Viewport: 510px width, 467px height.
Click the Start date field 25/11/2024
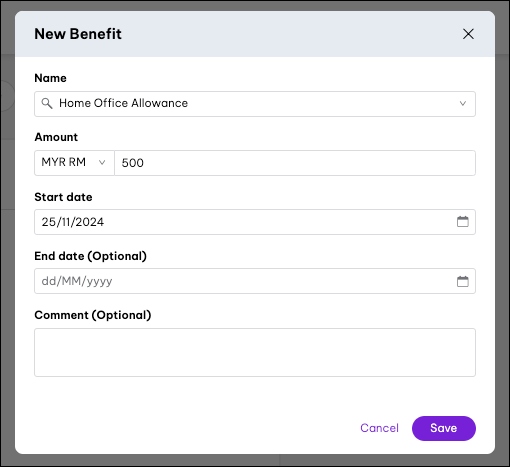[255, 222]
